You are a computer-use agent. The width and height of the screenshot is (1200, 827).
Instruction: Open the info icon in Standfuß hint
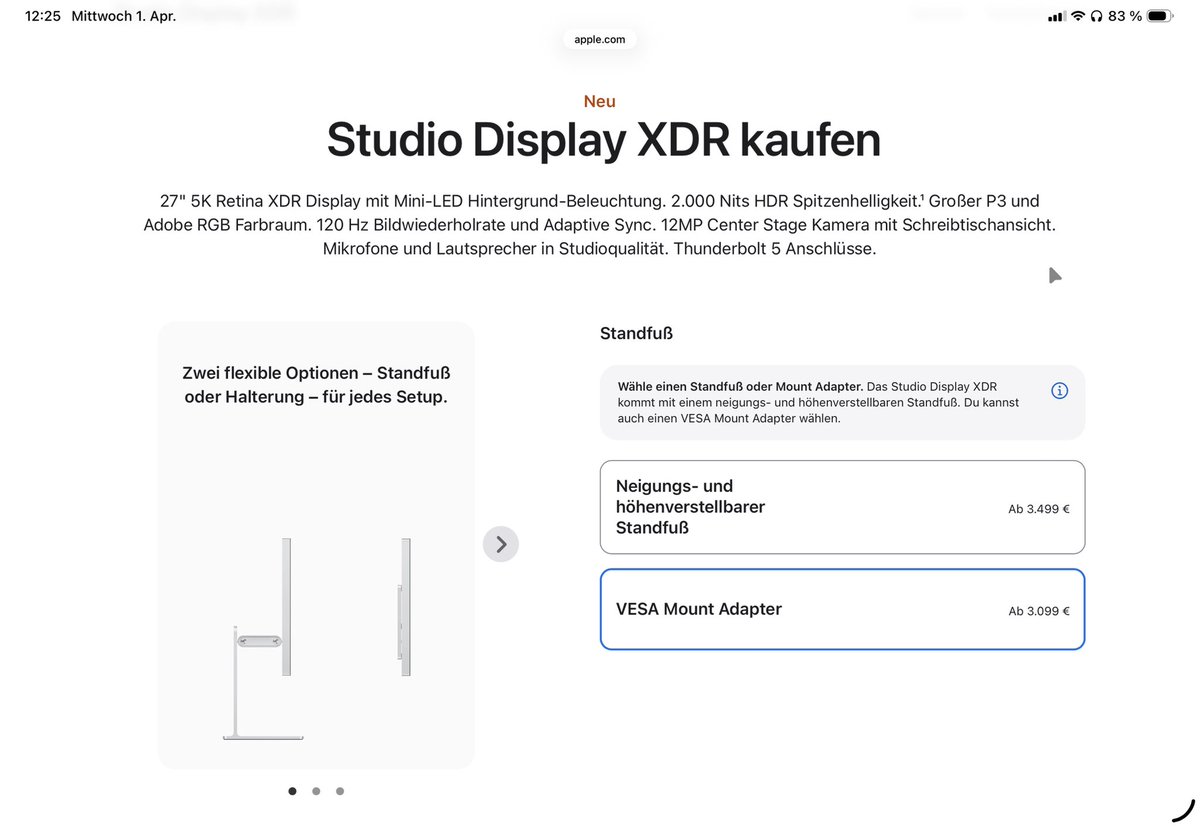pyautogui.click(x=1060, y=391)
